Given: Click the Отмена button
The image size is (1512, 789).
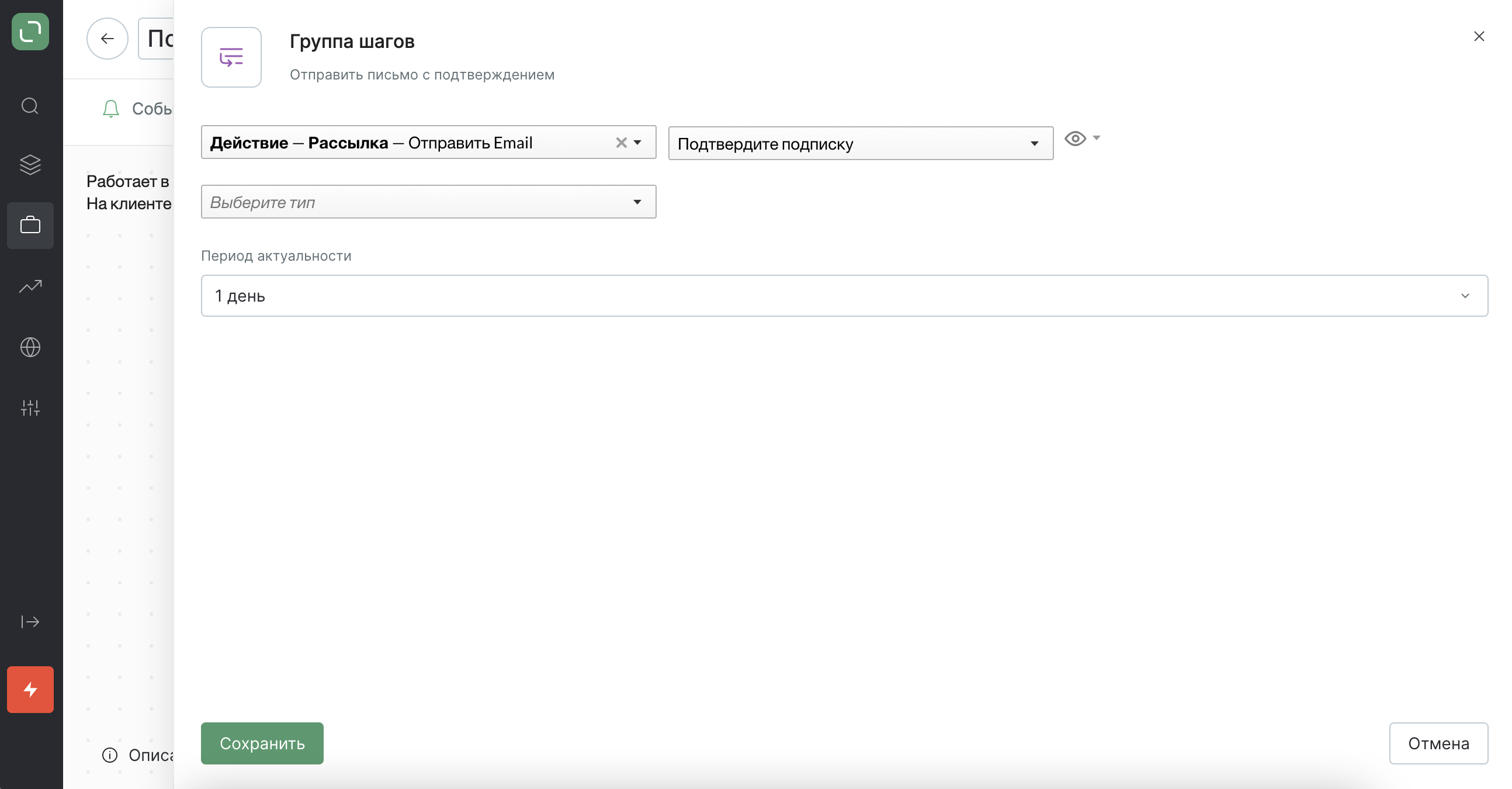Looking at the screenshot, I should (x=1438, y=743).
